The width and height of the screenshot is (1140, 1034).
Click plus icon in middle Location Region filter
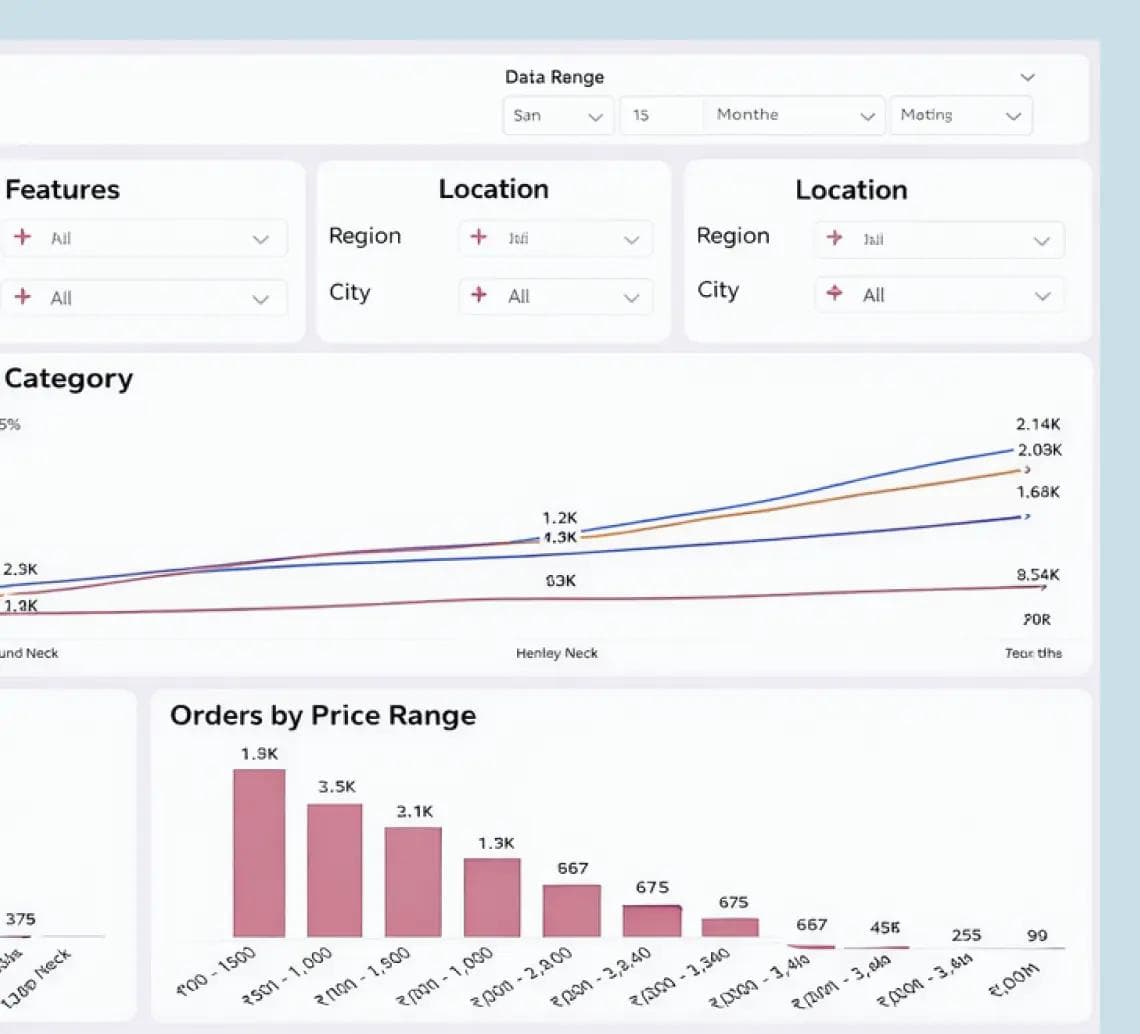(x=478, y=236)
